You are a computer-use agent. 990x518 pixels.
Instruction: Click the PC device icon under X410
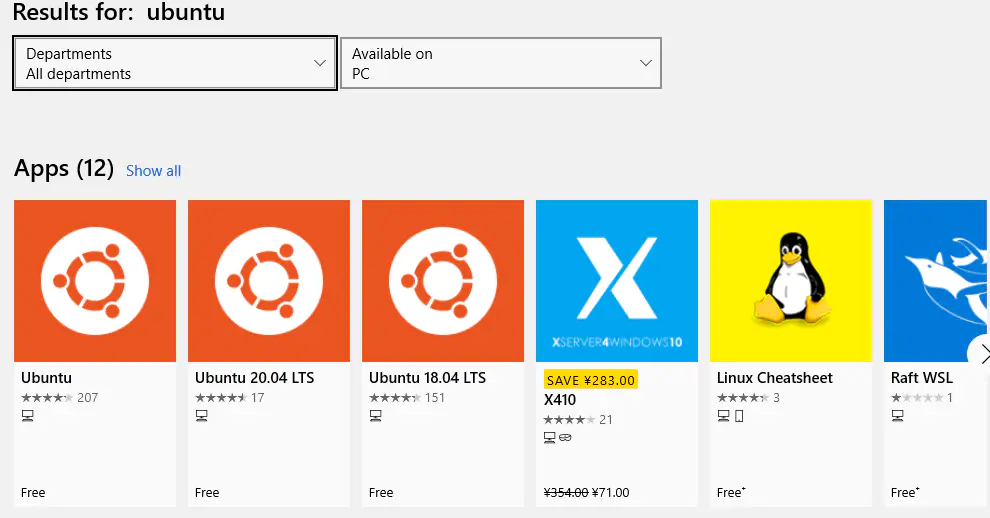coord(550,438)
